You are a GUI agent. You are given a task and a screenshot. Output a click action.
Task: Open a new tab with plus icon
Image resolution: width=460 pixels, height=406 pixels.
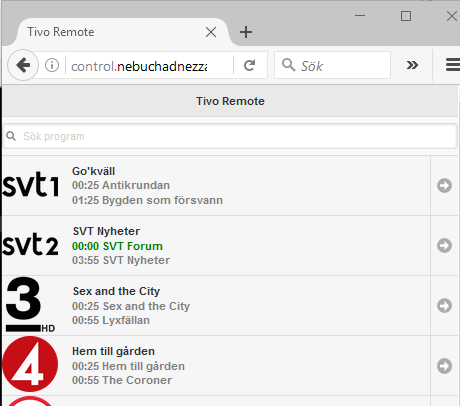pyautogui.click(x=246, y=32)
